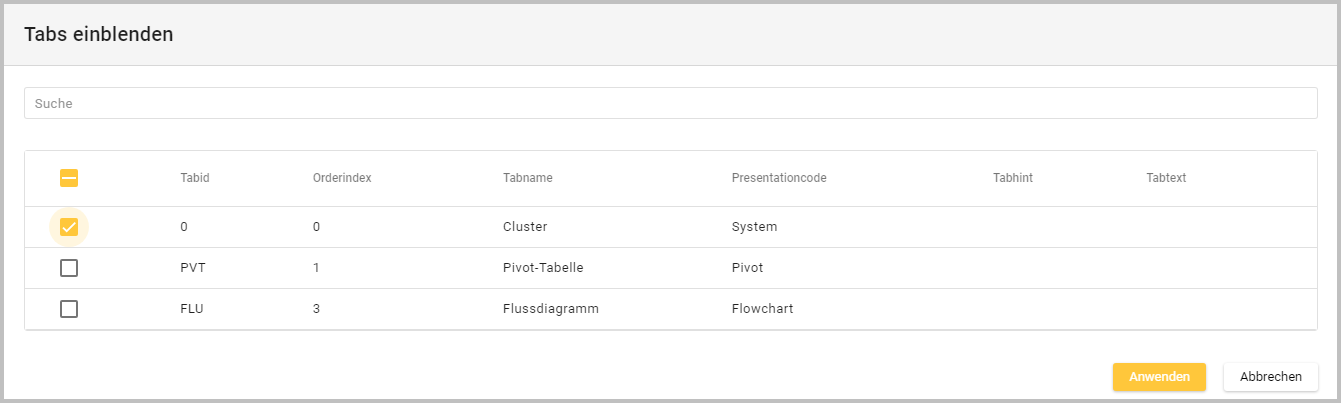Click the Pivot presentation code cell
1341x403 pixels.
747,268
